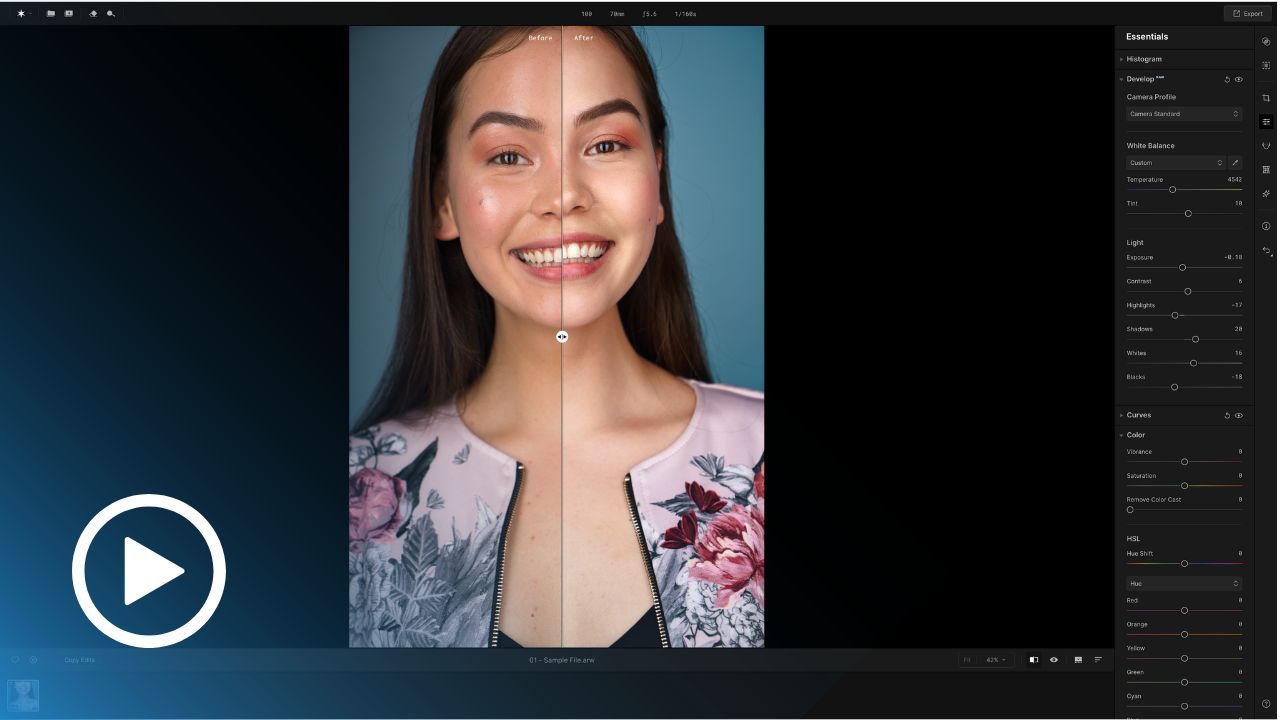
Task: Reset the Develop panel adjustments
Action: [1227, 79]
